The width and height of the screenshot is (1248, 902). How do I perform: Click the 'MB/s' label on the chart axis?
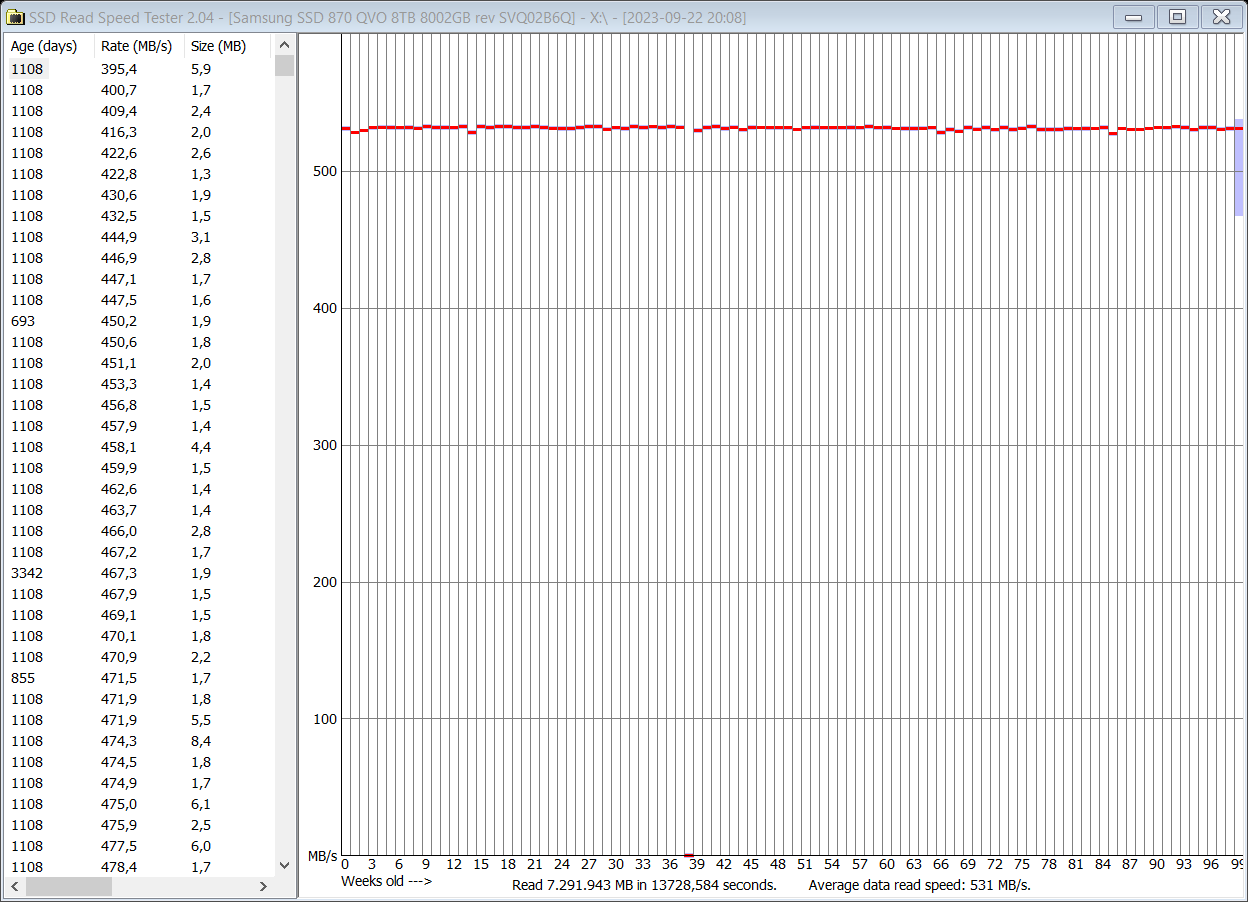322,856
